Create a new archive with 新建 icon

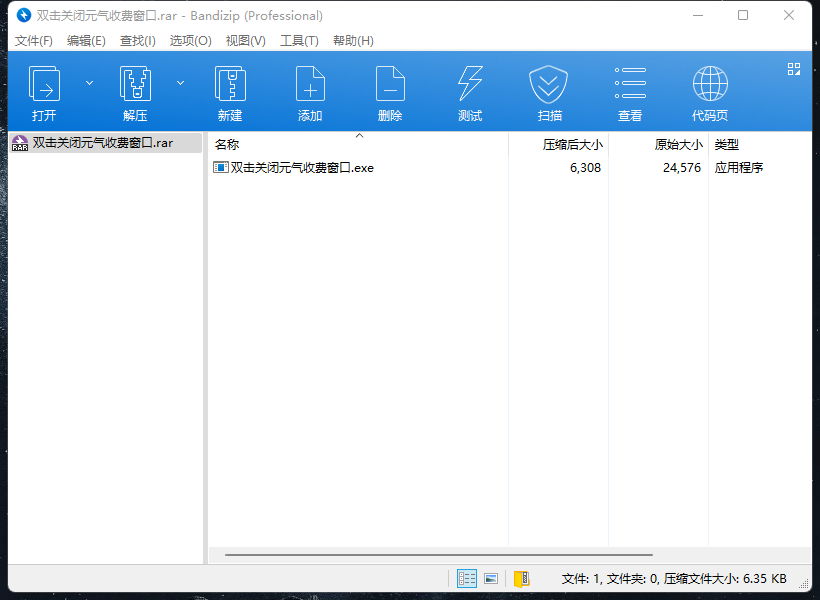point(230,84)
